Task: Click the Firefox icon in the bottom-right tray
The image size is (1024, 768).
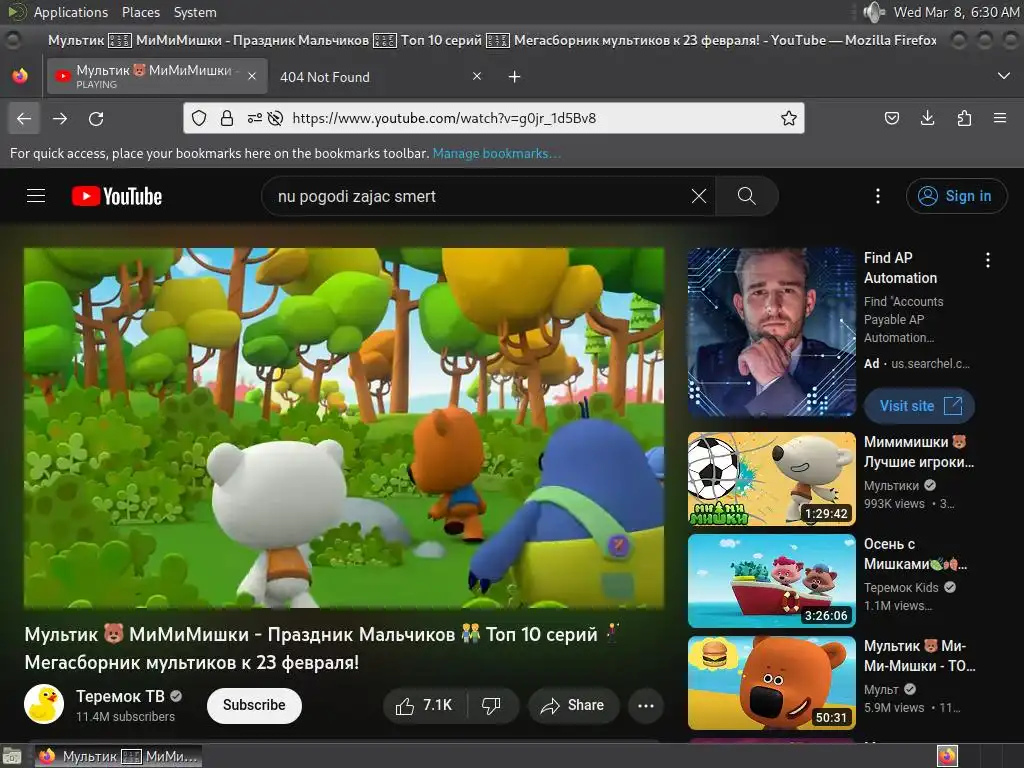Action: click(947, 756)
